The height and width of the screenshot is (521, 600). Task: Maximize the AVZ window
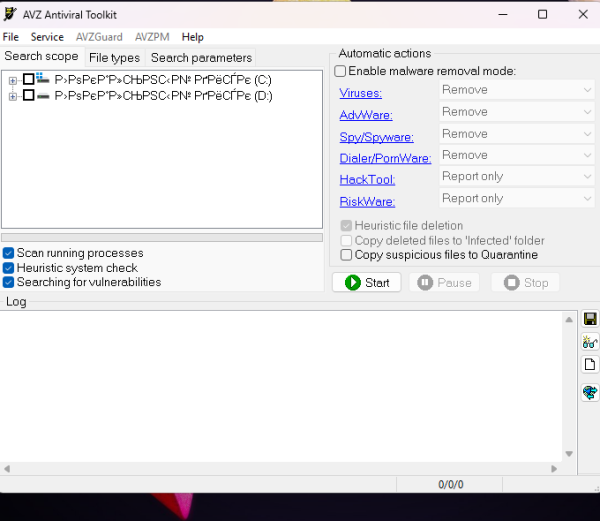[x=542, y=15]
